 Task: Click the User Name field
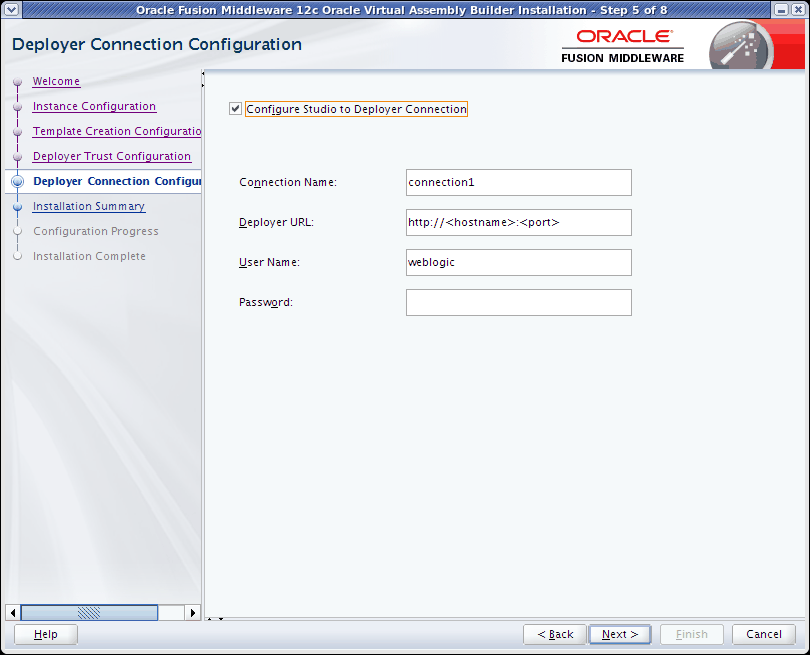pyautogui.click(x=519, y=262)
